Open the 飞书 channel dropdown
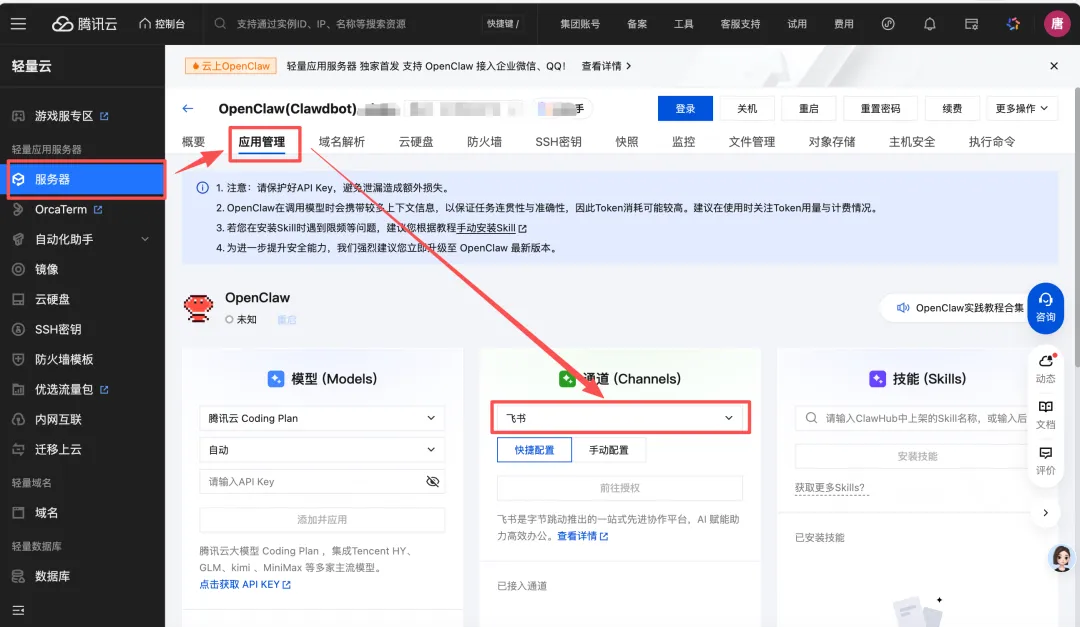1080x627 pixels. 620,418
